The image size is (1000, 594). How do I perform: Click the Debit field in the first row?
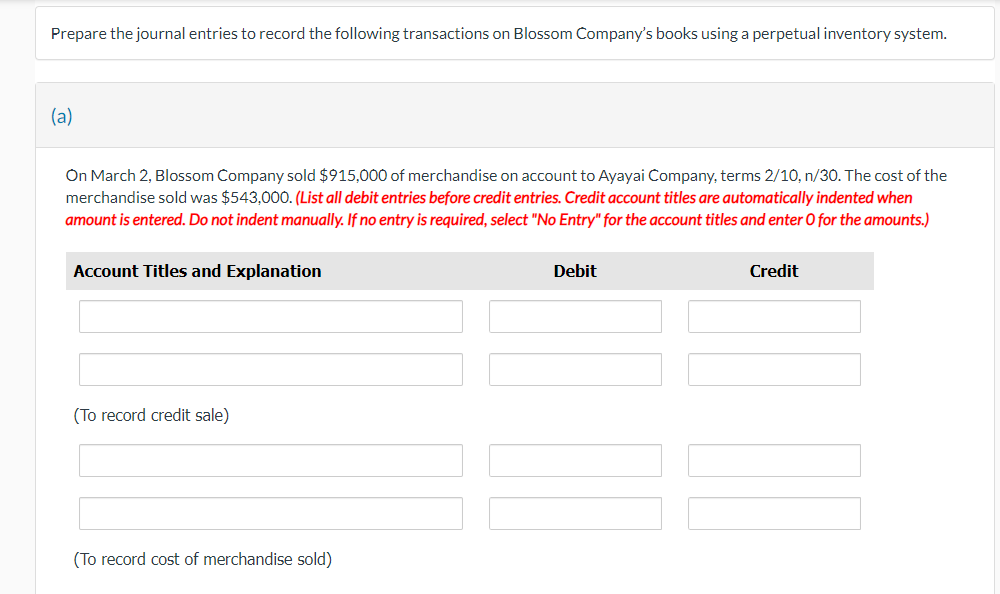[x=575, y=316]
